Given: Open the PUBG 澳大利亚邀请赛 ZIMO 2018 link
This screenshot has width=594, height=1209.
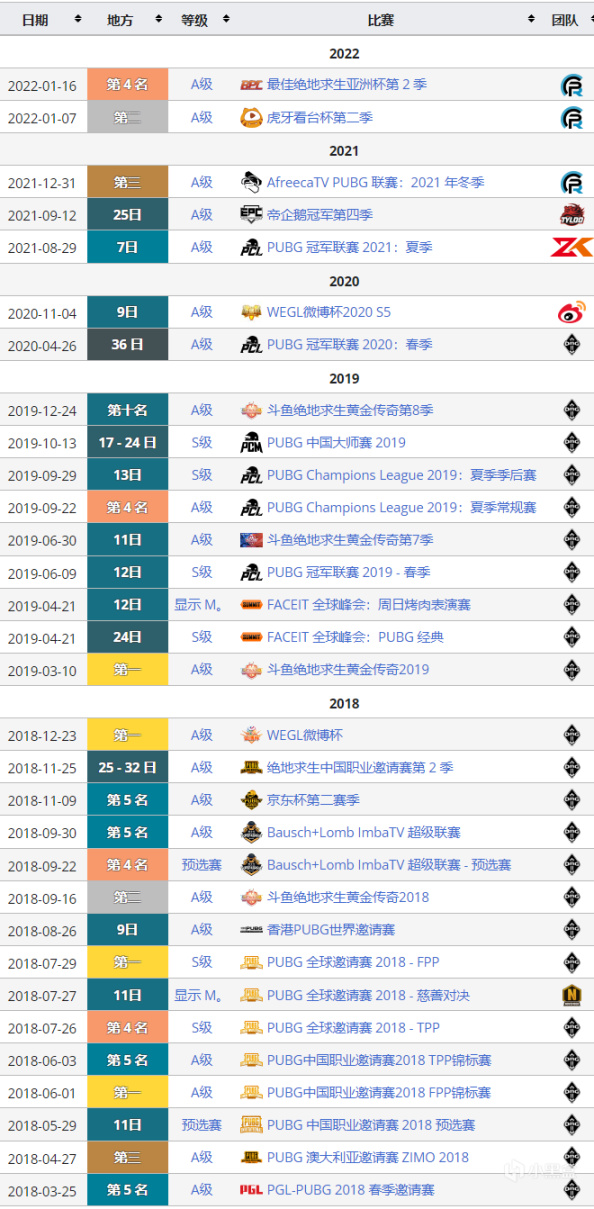Looking at the screenshot, I should click(x=368, y=1157).
